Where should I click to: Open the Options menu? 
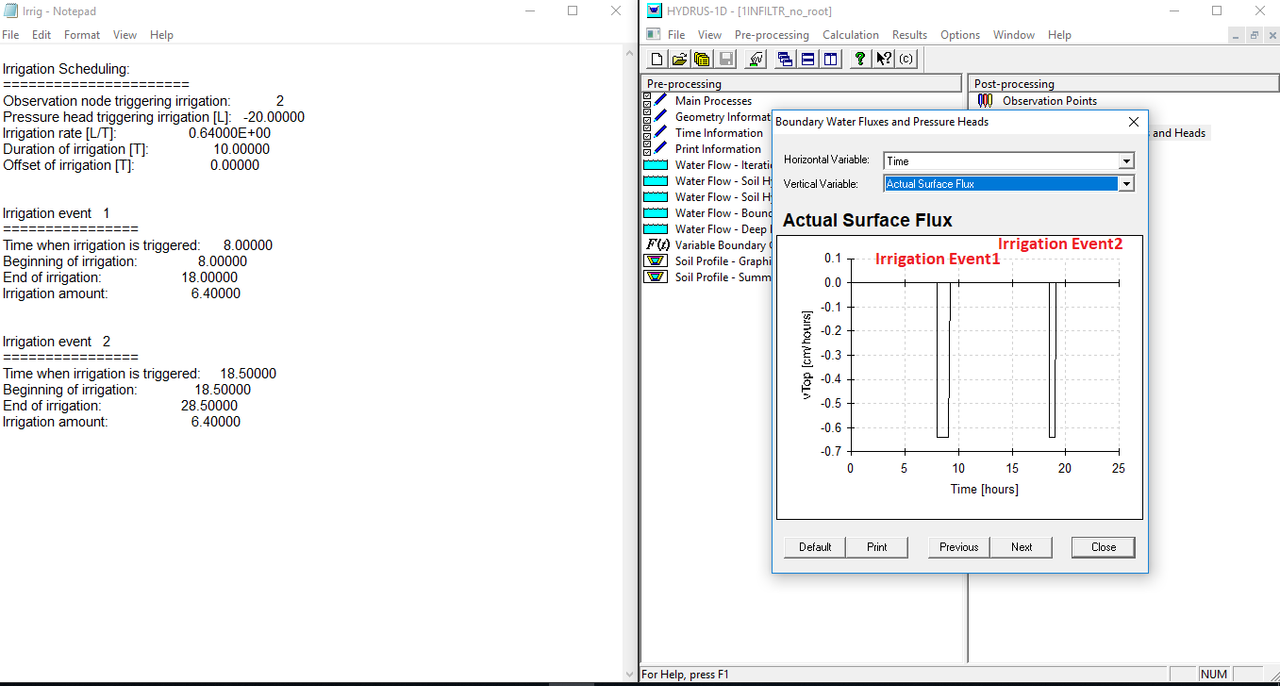click(960, 35)
